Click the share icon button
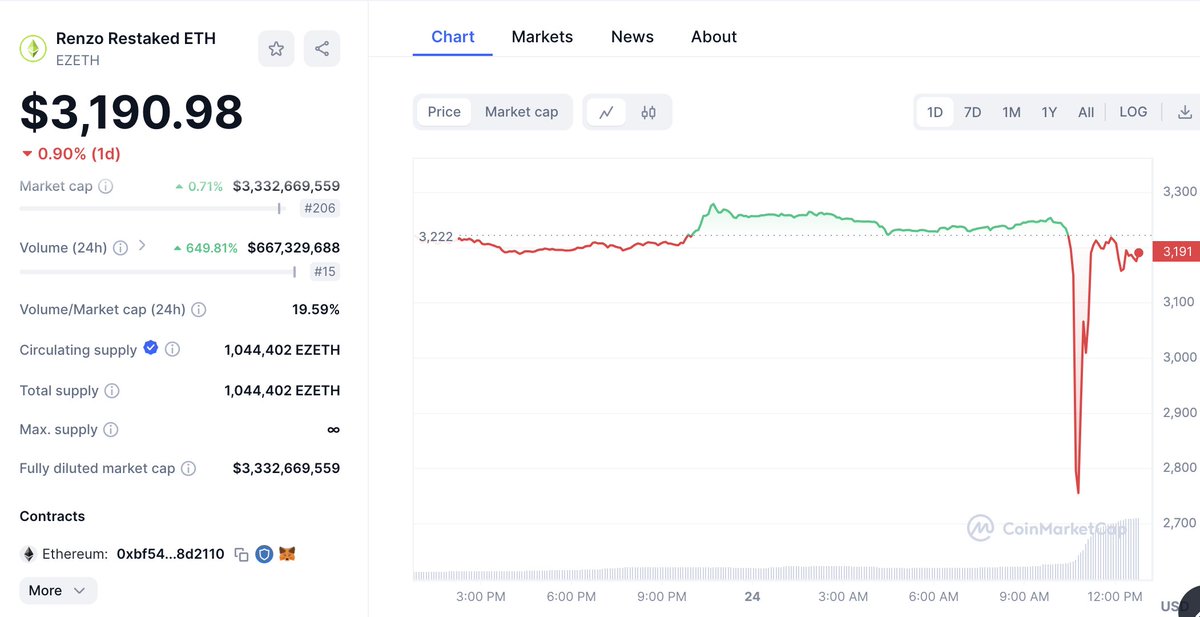This screenshot has width=1200, height=617. coord(322,49)
